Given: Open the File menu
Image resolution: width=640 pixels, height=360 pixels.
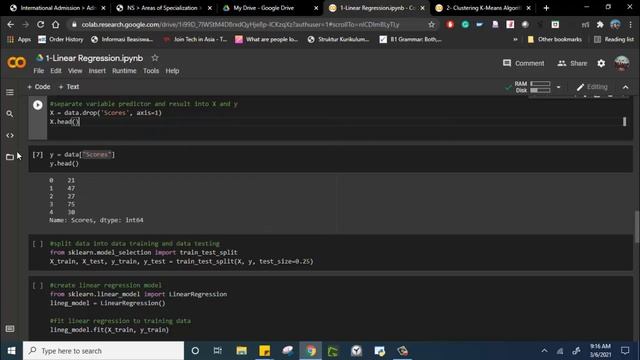Looking at the screenshot, I should (x=38, y=71).
